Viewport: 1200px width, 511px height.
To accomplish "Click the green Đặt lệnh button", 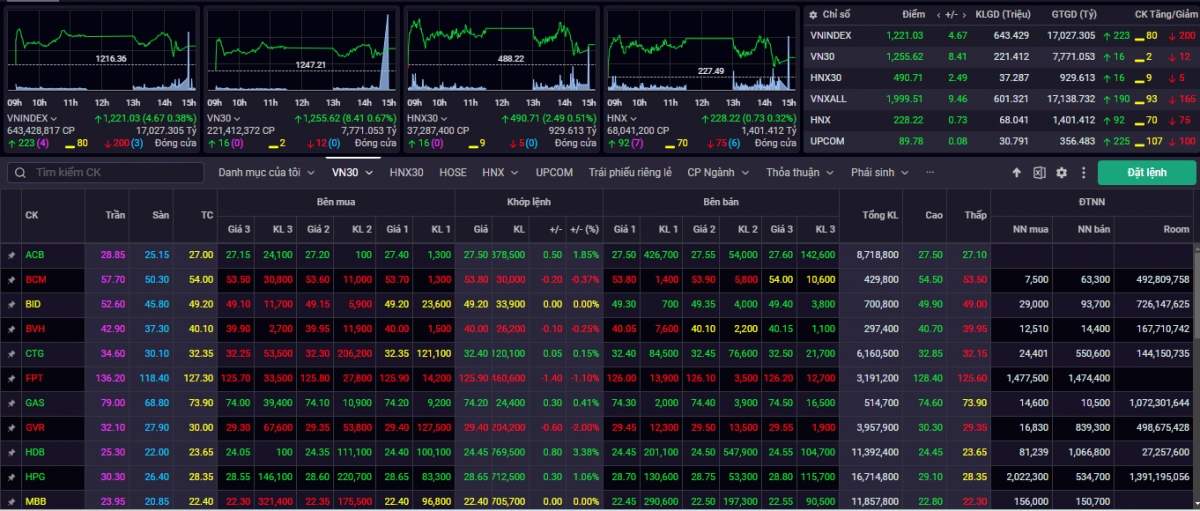I will click(x=1146, y=172).
